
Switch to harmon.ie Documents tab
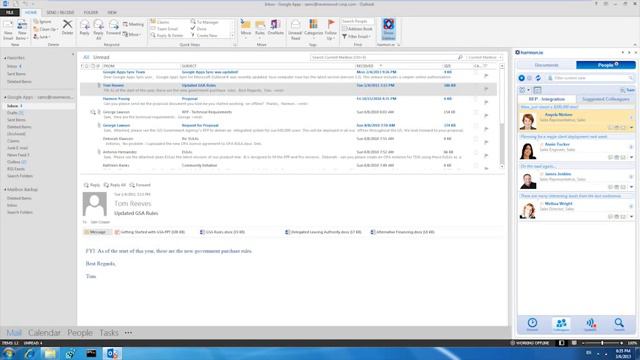click(x=547, y=65)
